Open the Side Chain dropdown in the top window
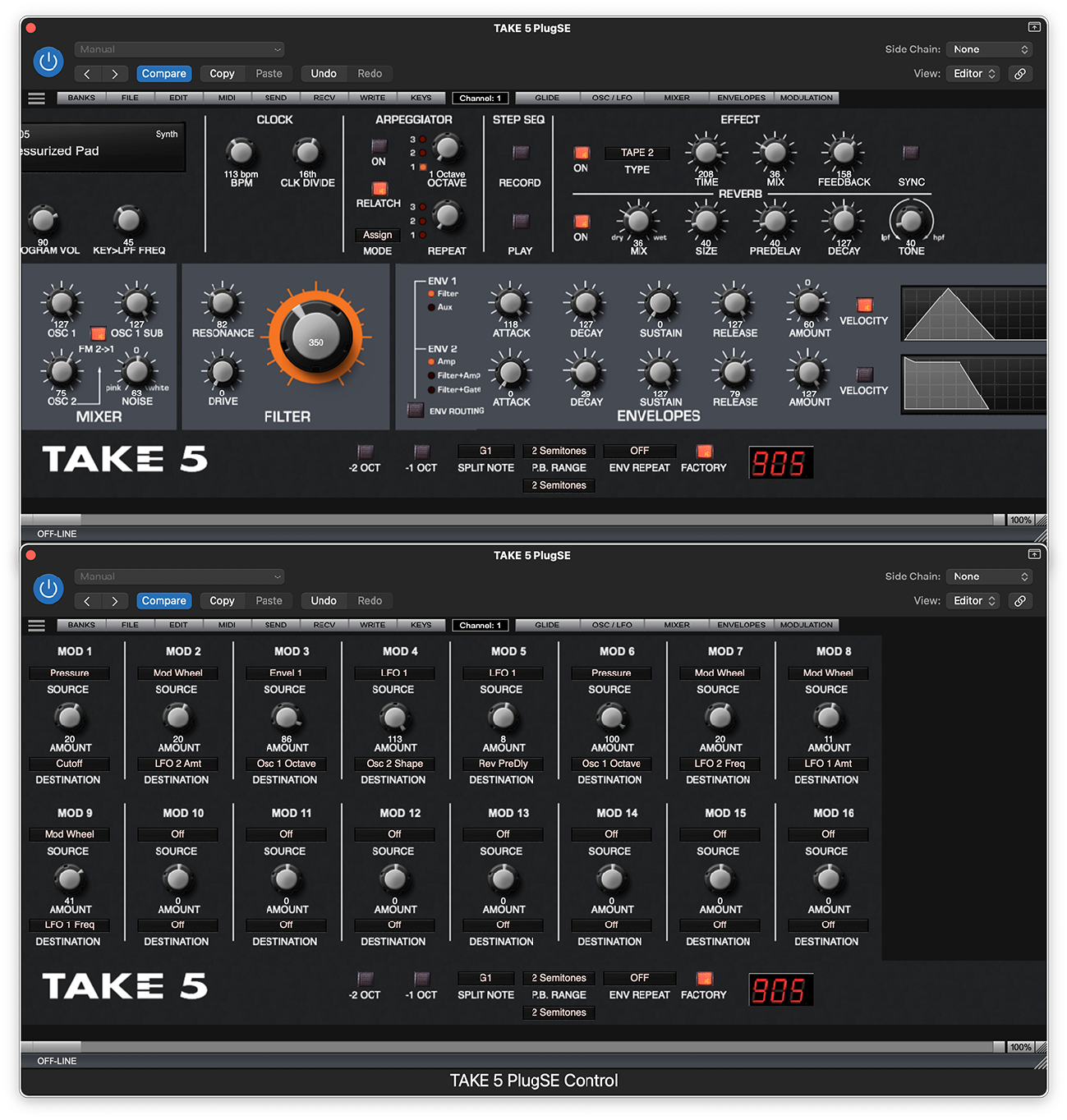This screenshot has width=1067, height=1120. 989,49
